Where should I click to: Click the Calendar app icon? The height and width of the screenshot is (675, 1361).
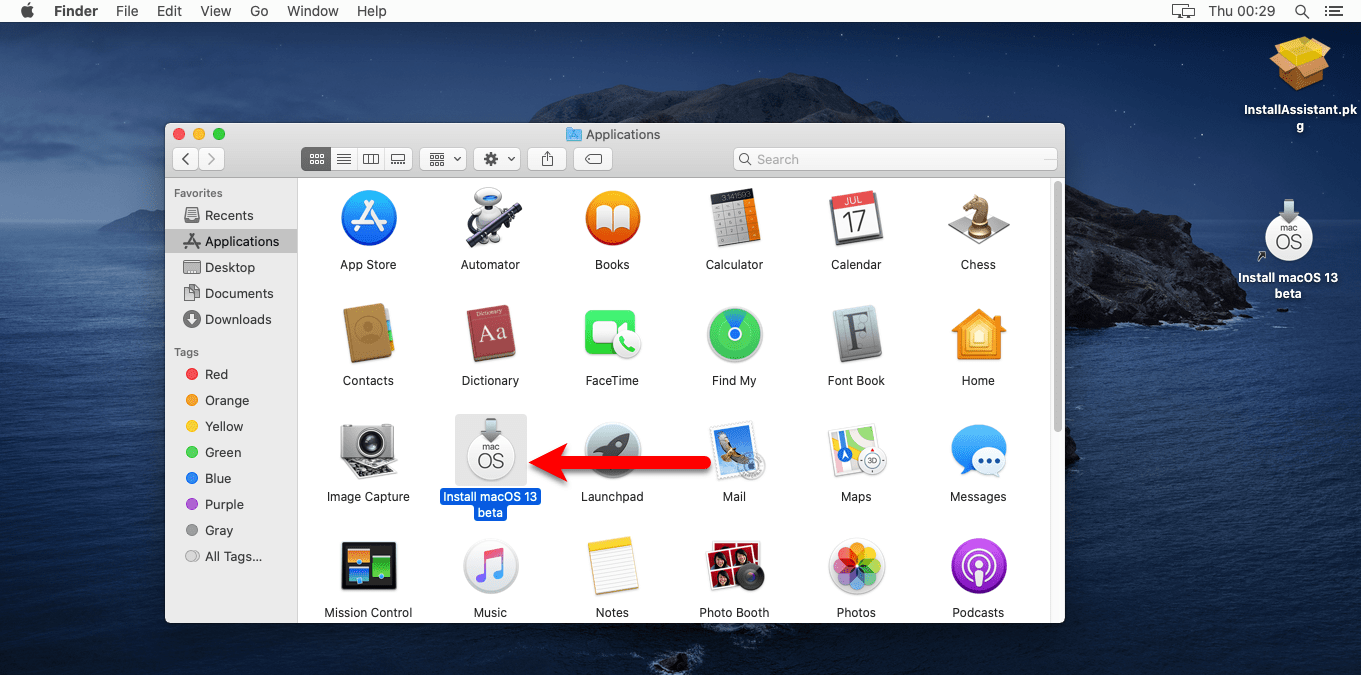point(856,218)
